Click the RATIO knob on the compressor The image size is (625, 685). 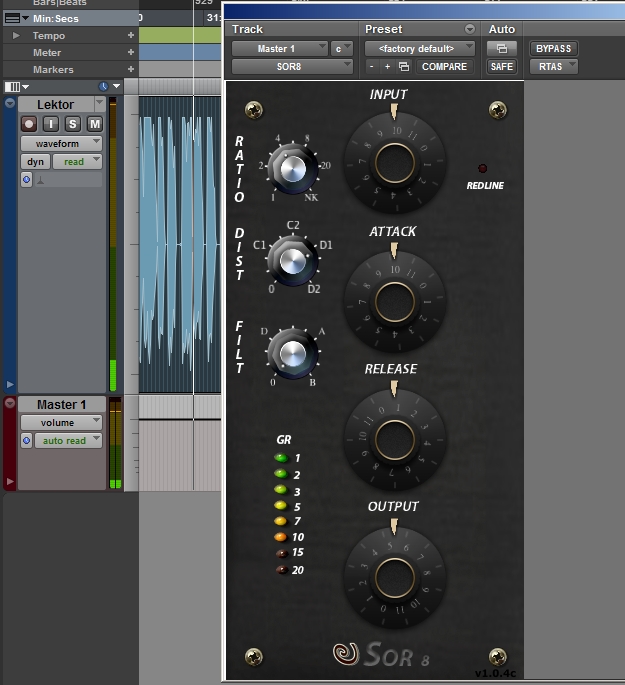[292, 169]
